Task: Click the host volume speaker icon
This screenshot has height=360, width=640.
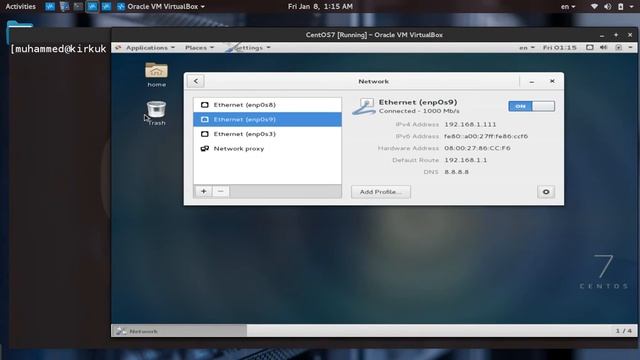Action: point(608,7)
